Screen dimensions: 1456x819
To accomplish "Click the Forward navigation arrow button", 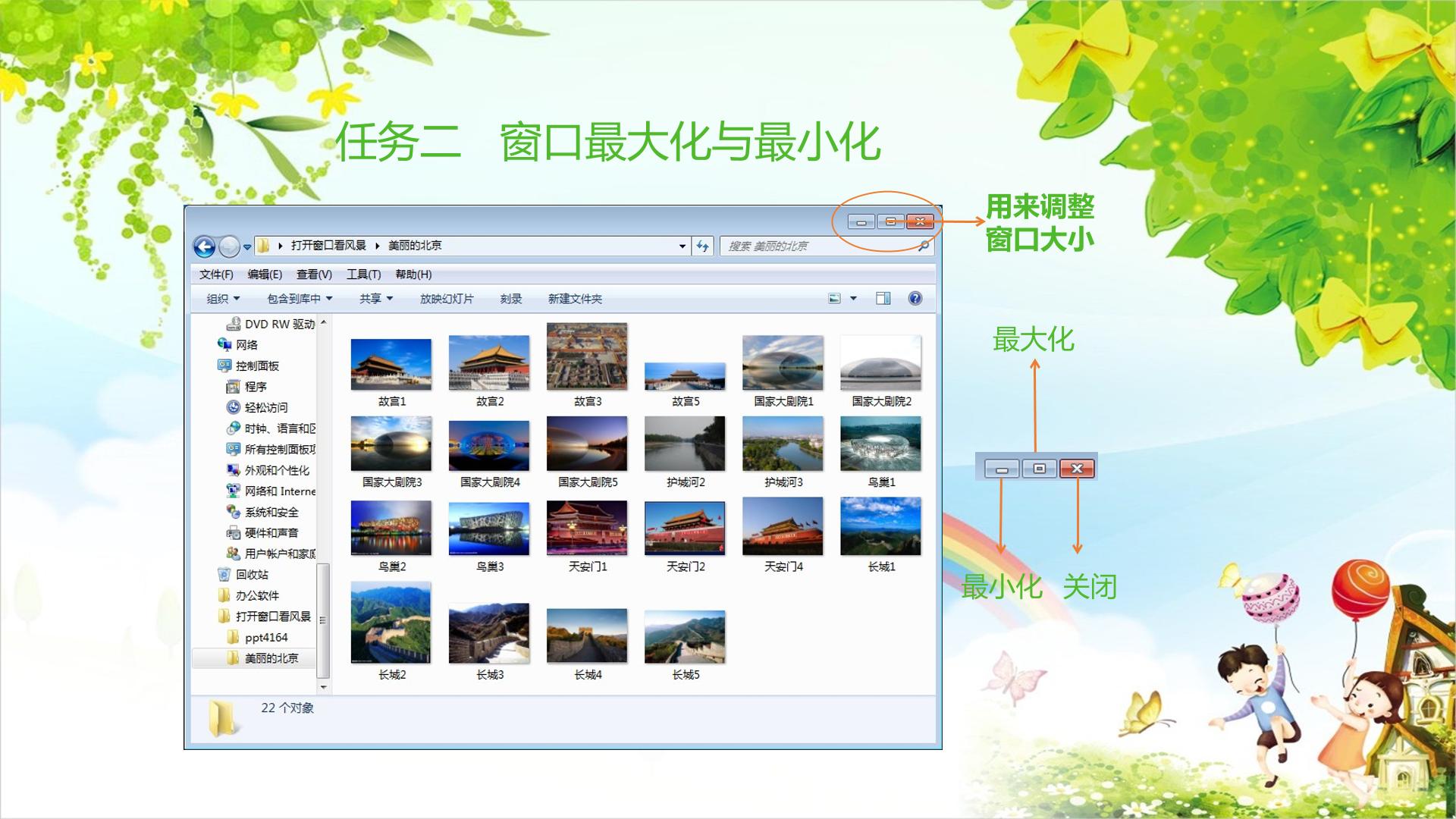I will coord(228,246).
